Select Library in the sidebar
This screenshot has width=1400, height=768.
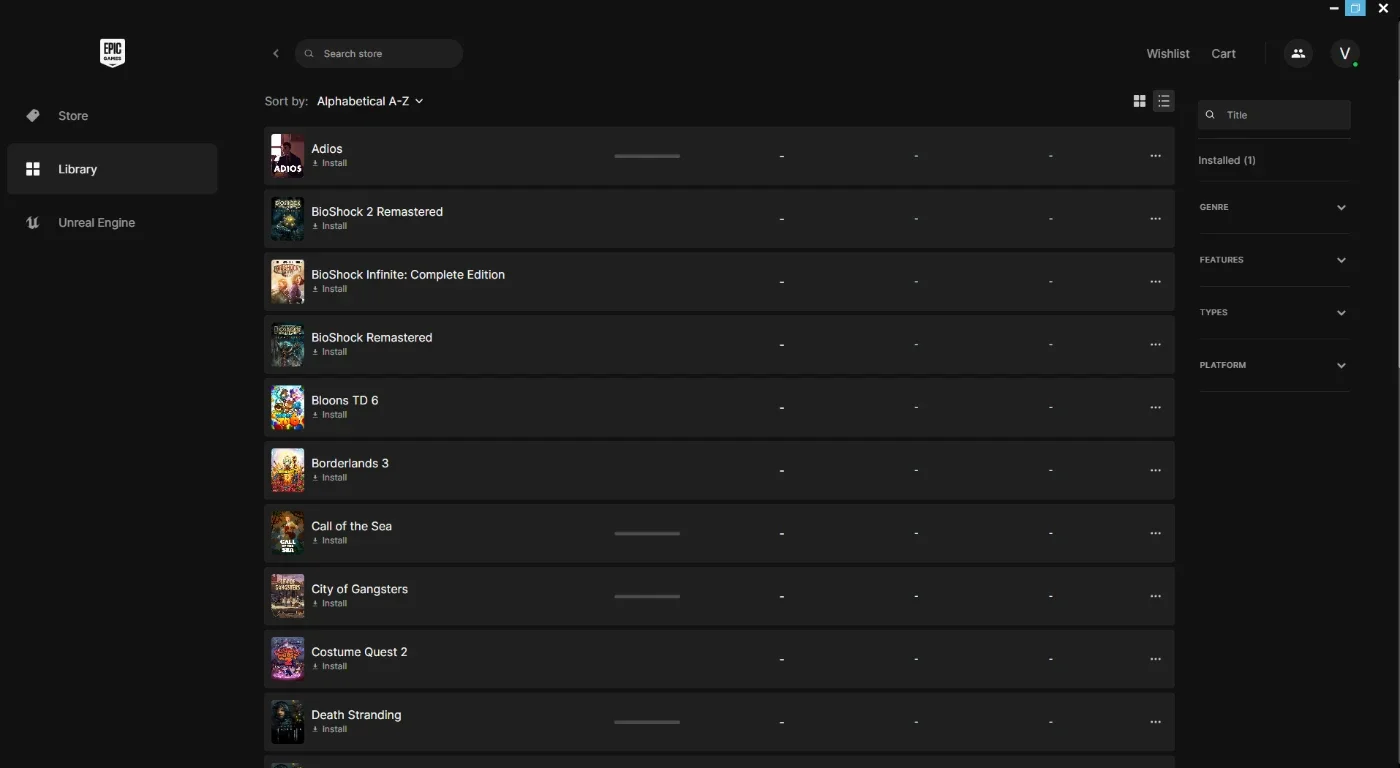[x=112, y=169]
